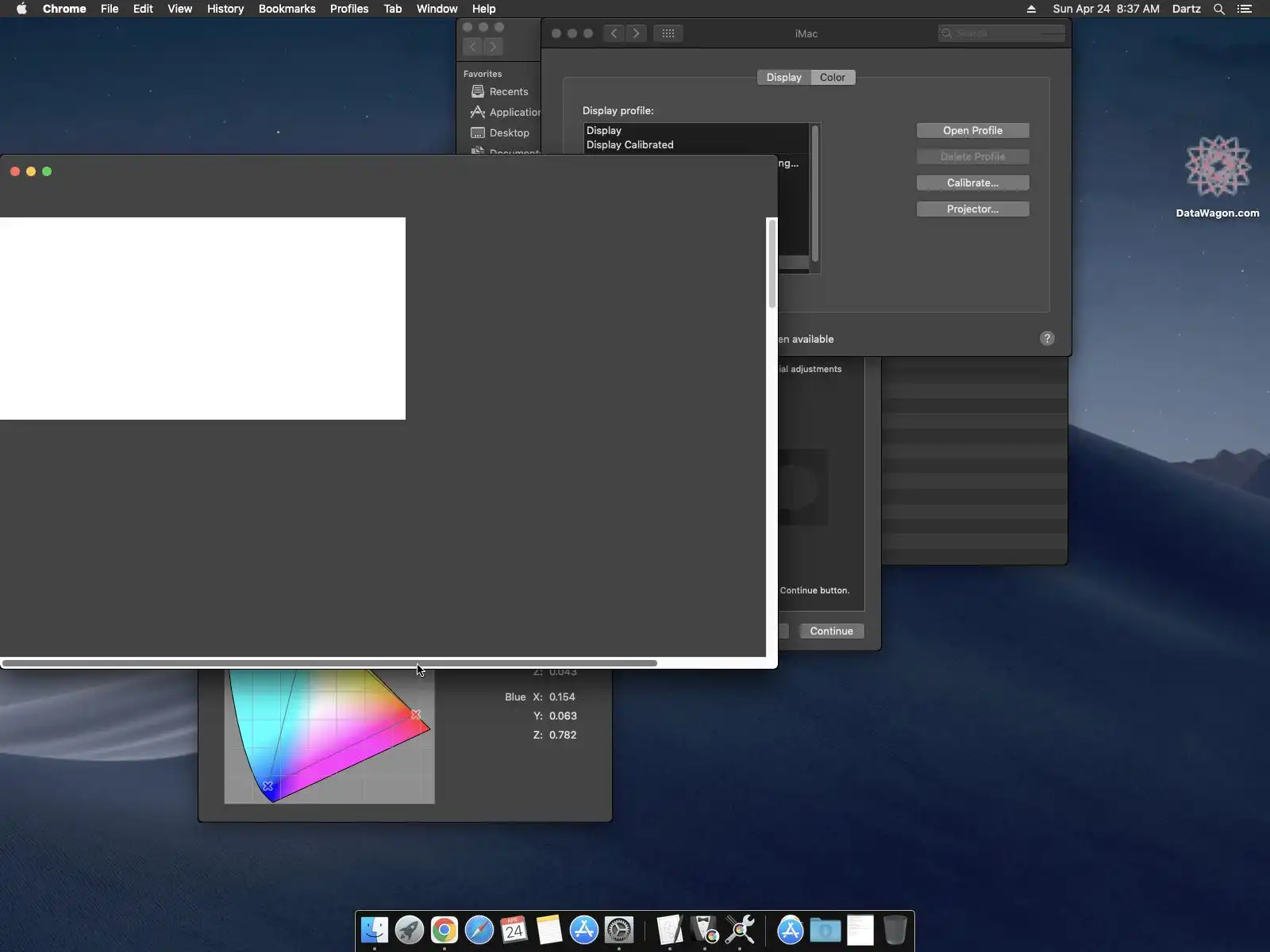This screenshot has width=1270, height=952.
Task: Open the Trash in the Dock
Action: 895,930
